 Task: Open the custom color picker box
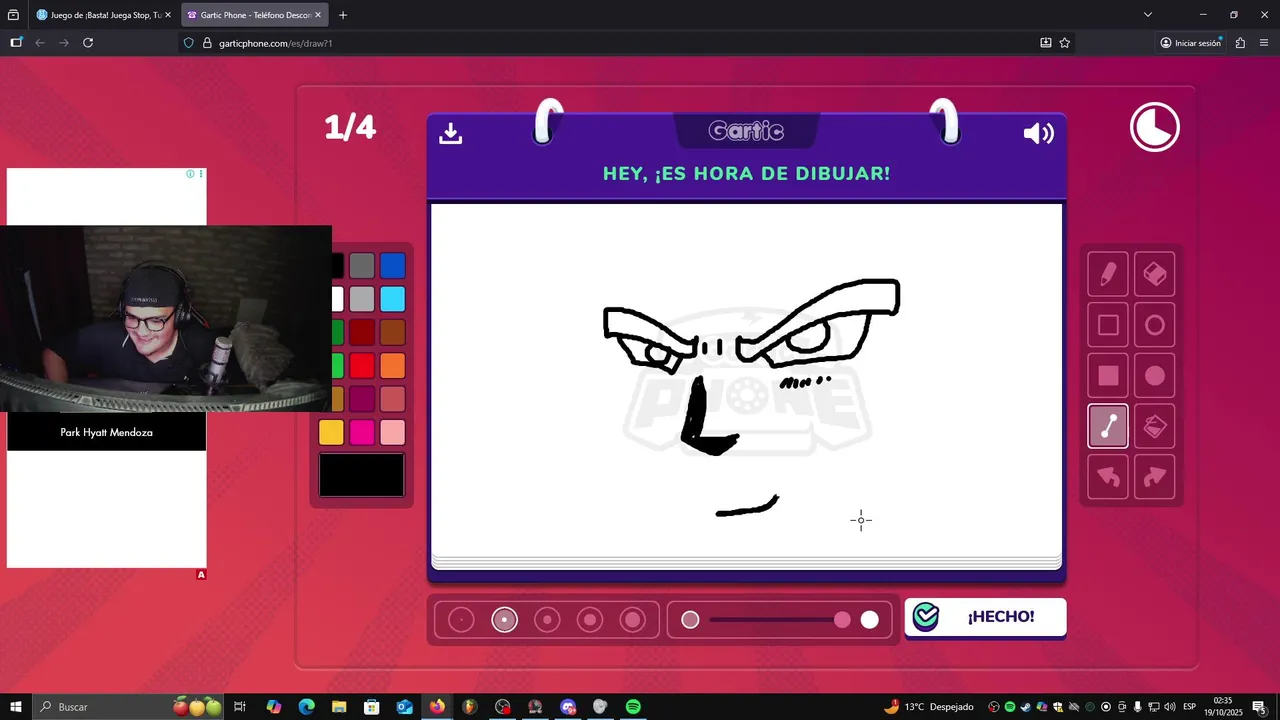coord(362,475)
